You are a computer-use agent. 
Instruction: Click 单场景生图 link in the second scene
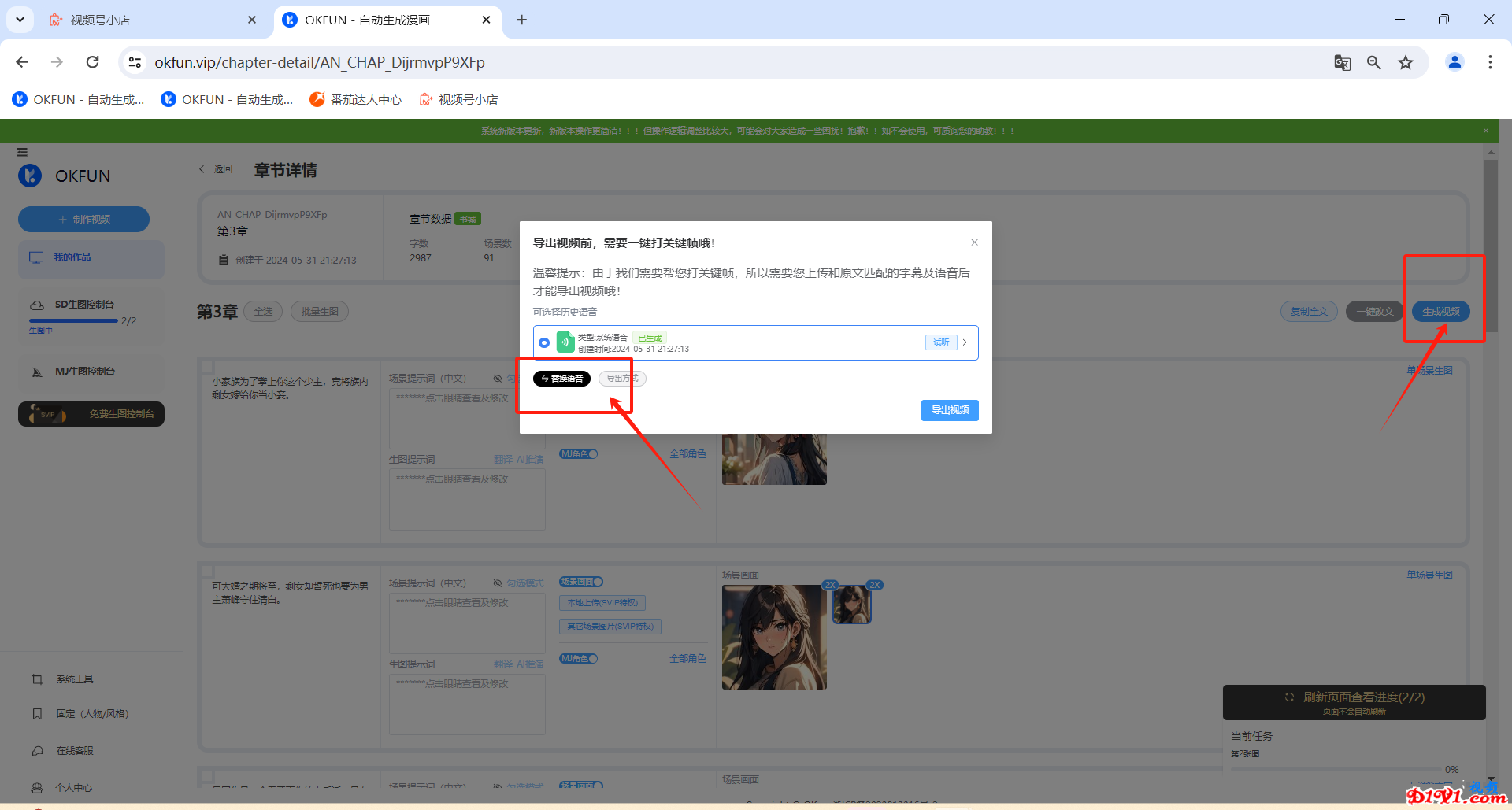tap(1429, 575)
